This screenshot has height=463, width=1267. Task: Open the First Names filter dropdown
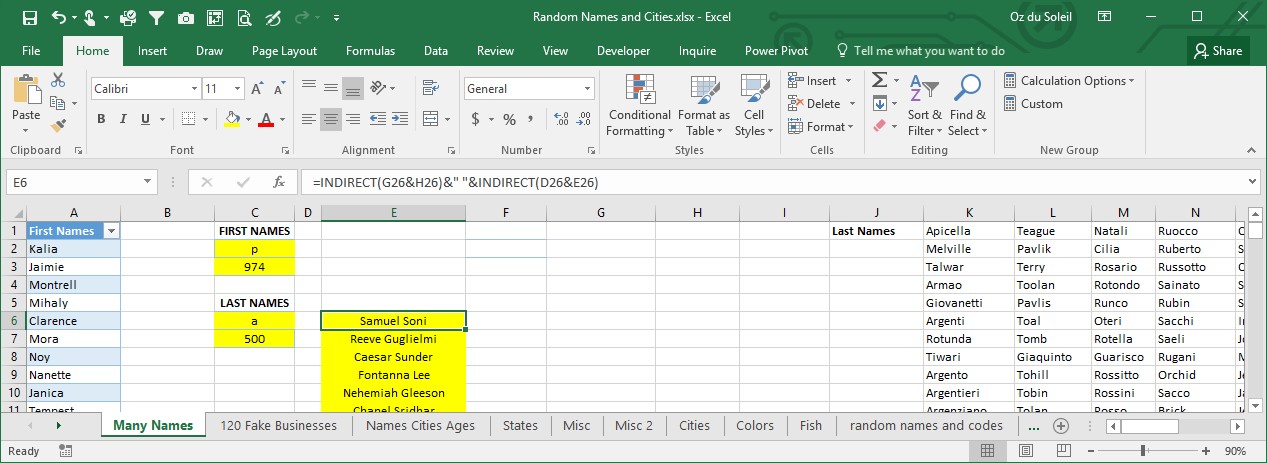[x=111, y=231]
